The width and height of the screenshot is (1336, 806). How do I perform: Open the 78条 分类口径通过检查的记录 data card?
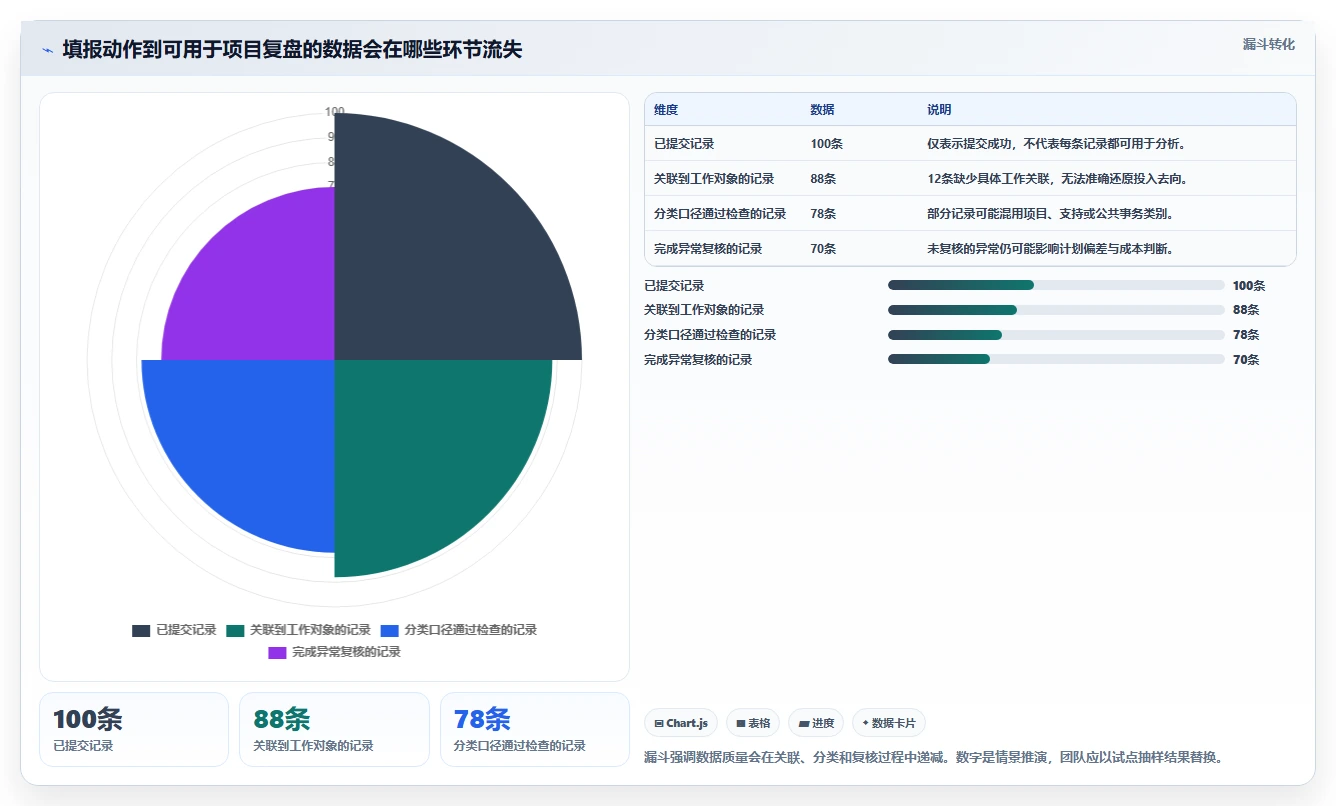tap(535, 729)
